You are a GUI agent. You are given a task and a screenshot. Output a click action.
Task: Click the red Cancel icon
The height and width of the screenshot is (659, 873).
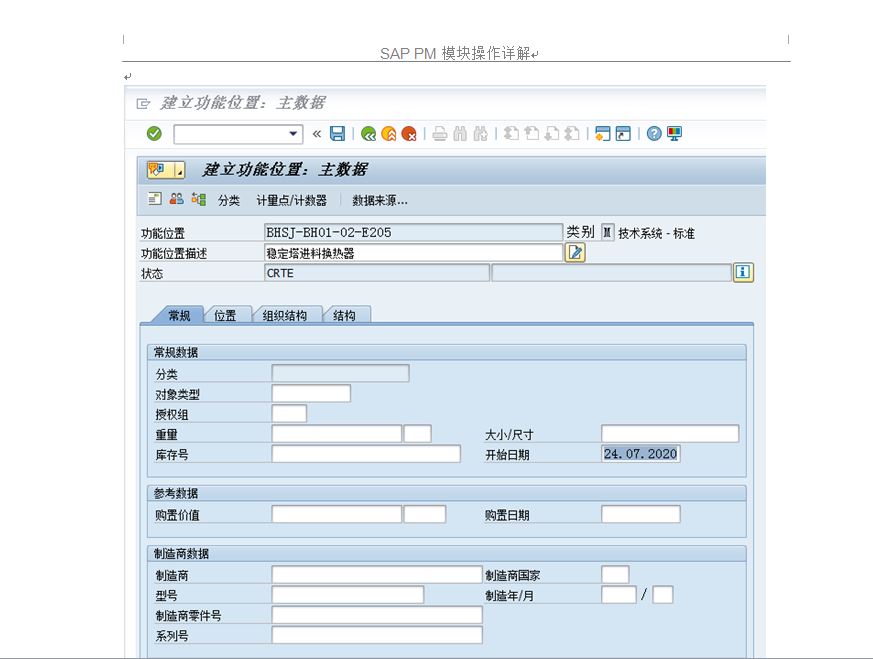409,134
